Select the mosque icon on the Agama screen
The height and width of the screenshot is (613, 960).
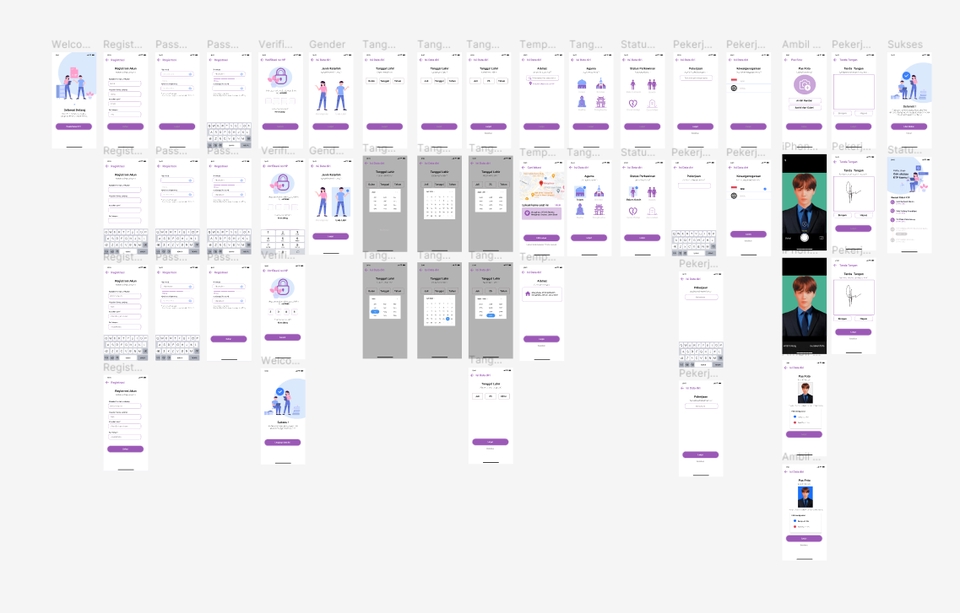(x=580, y=86)
